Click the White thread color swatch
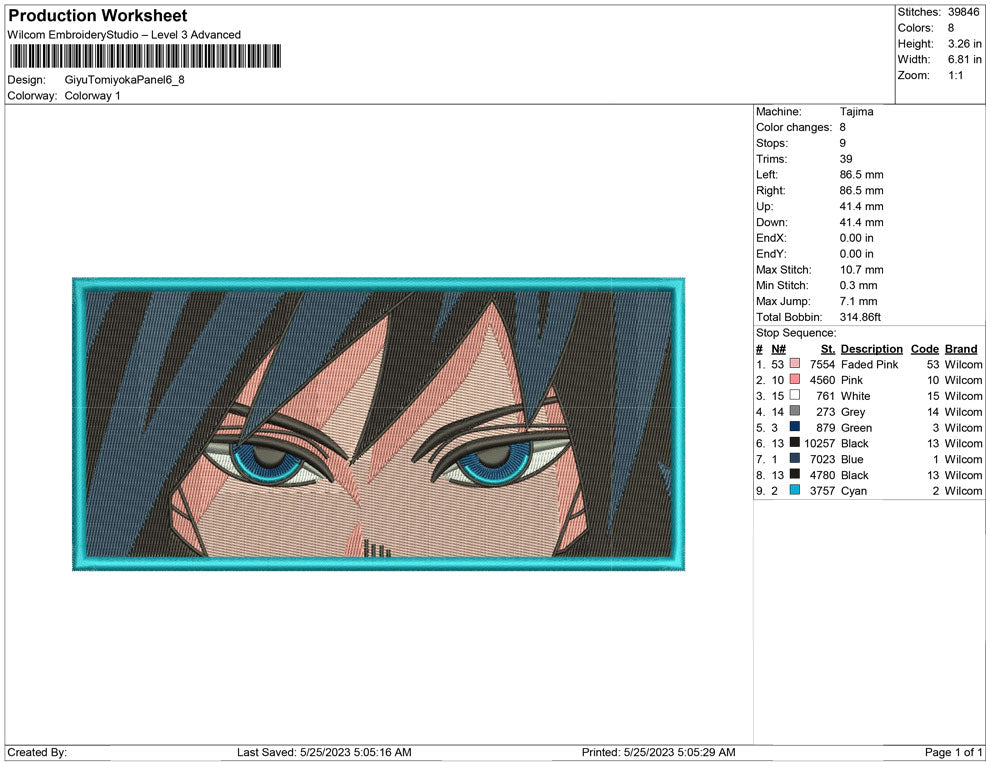 (x=795, y=395)
